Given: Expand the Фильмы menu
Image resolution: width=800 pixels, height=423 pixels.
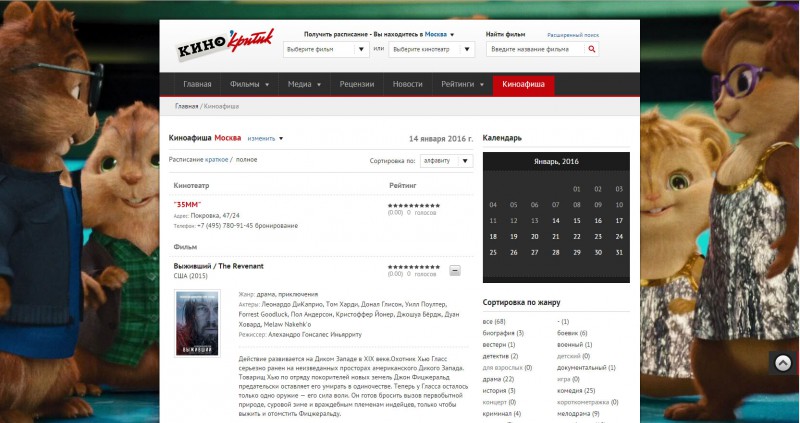Looking at the screenshot, I should click(x=249, y=84).
